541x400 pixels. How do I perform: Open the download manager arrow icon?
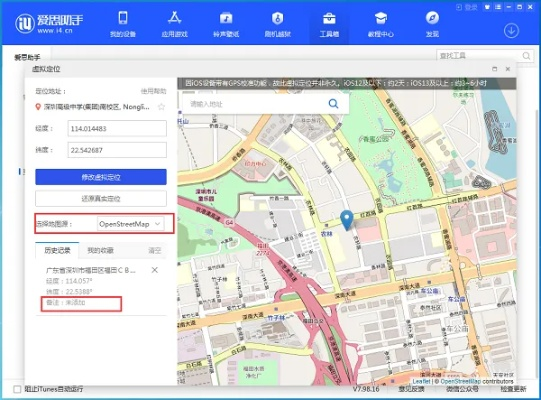511,31
